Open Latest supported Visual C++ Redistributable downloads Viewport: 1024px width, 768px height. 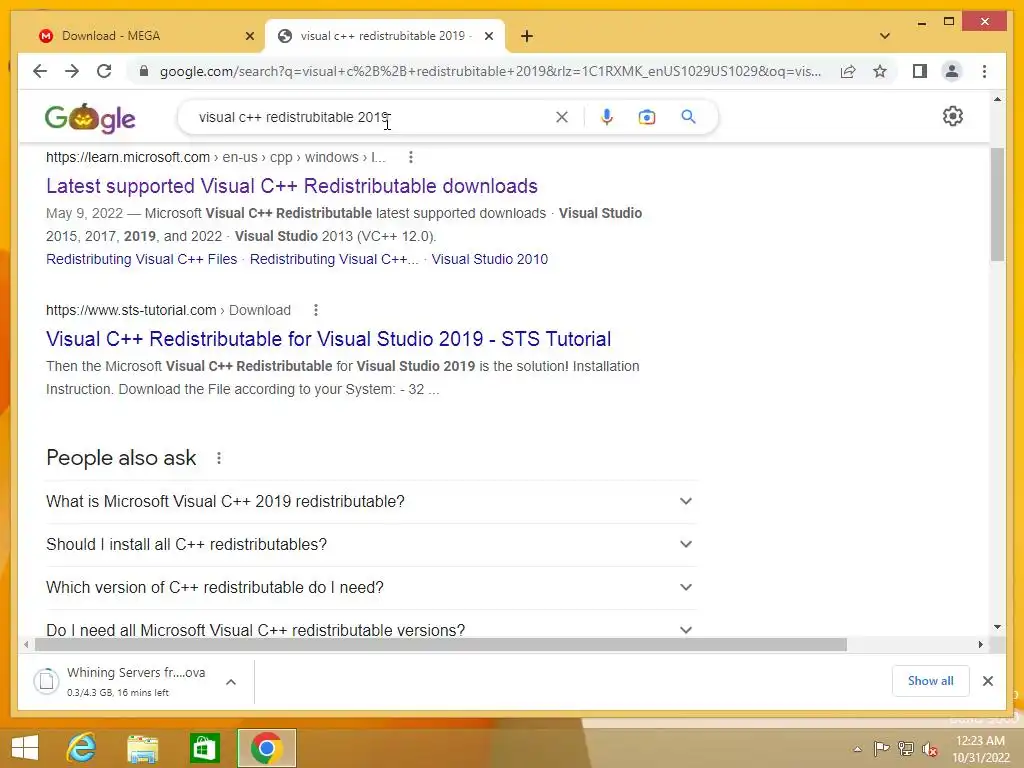coord(291,186)
